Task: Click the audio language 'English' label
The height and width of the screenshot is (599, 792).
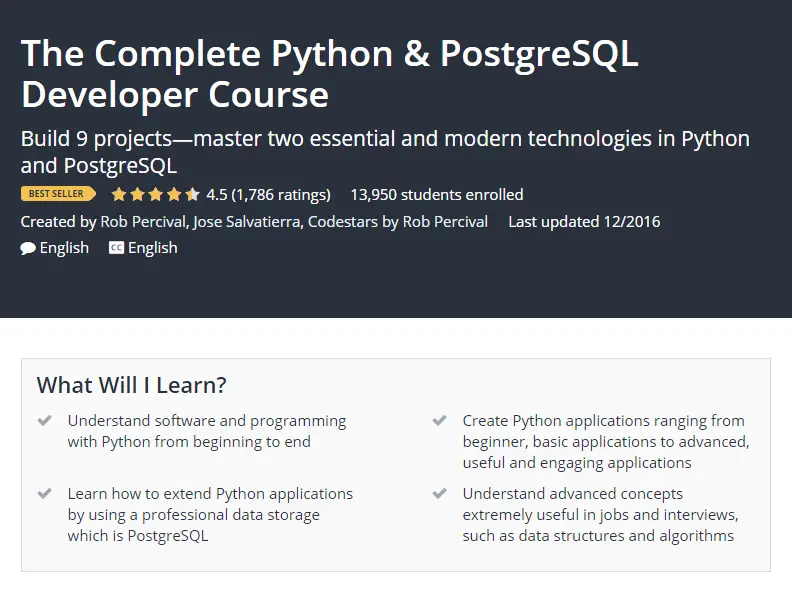Action: tap(64, 248)
